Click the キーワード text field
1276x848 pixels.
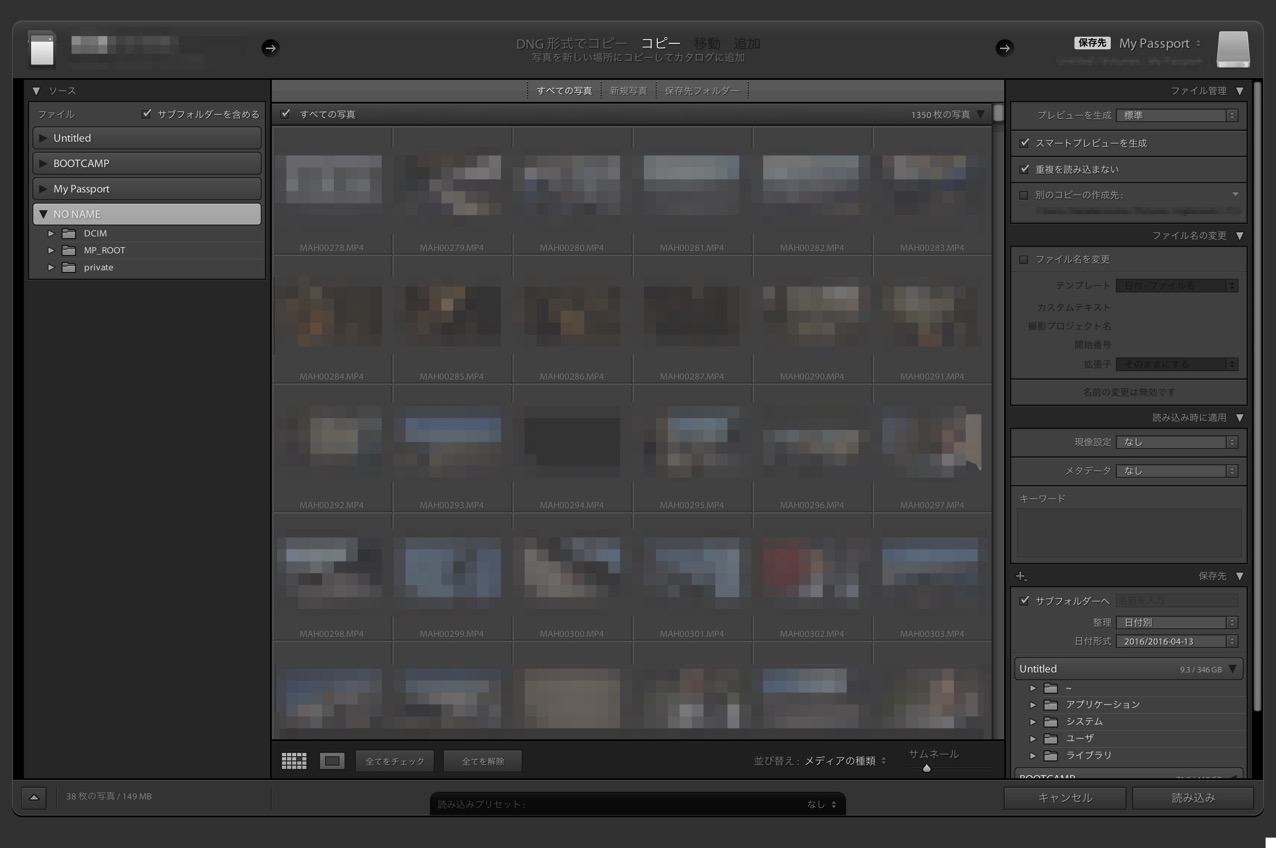(x=1129, y=532)
